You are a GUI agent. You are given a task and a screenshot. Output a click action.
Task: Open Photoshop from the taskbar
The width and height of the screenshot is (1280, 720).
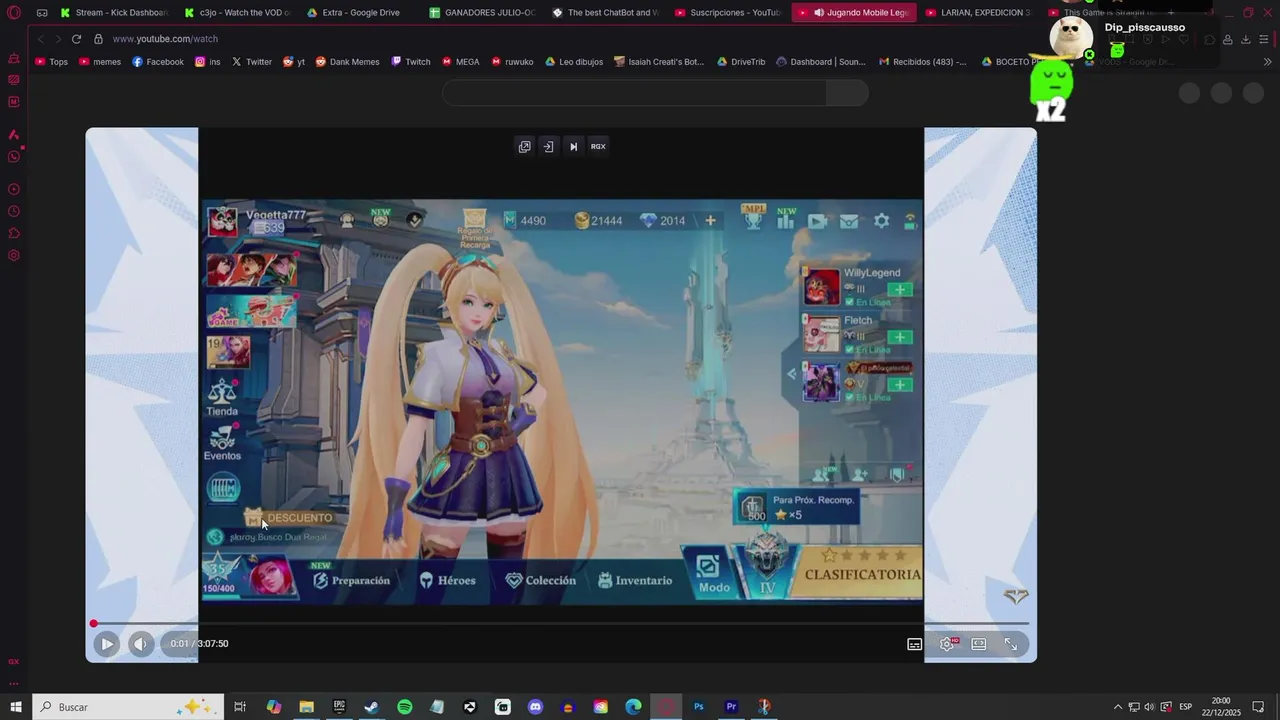(x=699, y=707)
